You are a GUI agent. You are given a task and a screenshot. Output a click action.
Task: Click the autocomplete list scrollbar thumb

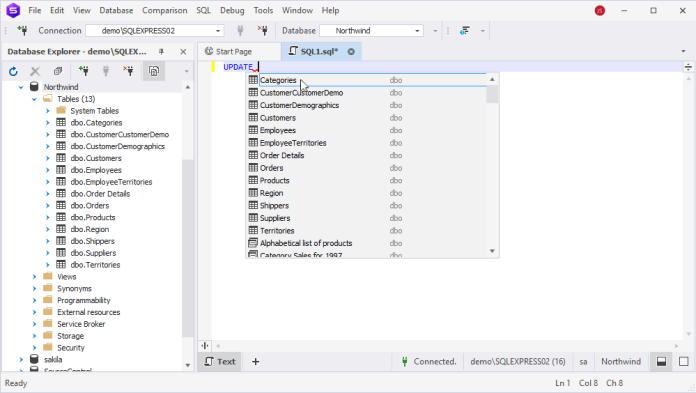click(x=492, y=94)
